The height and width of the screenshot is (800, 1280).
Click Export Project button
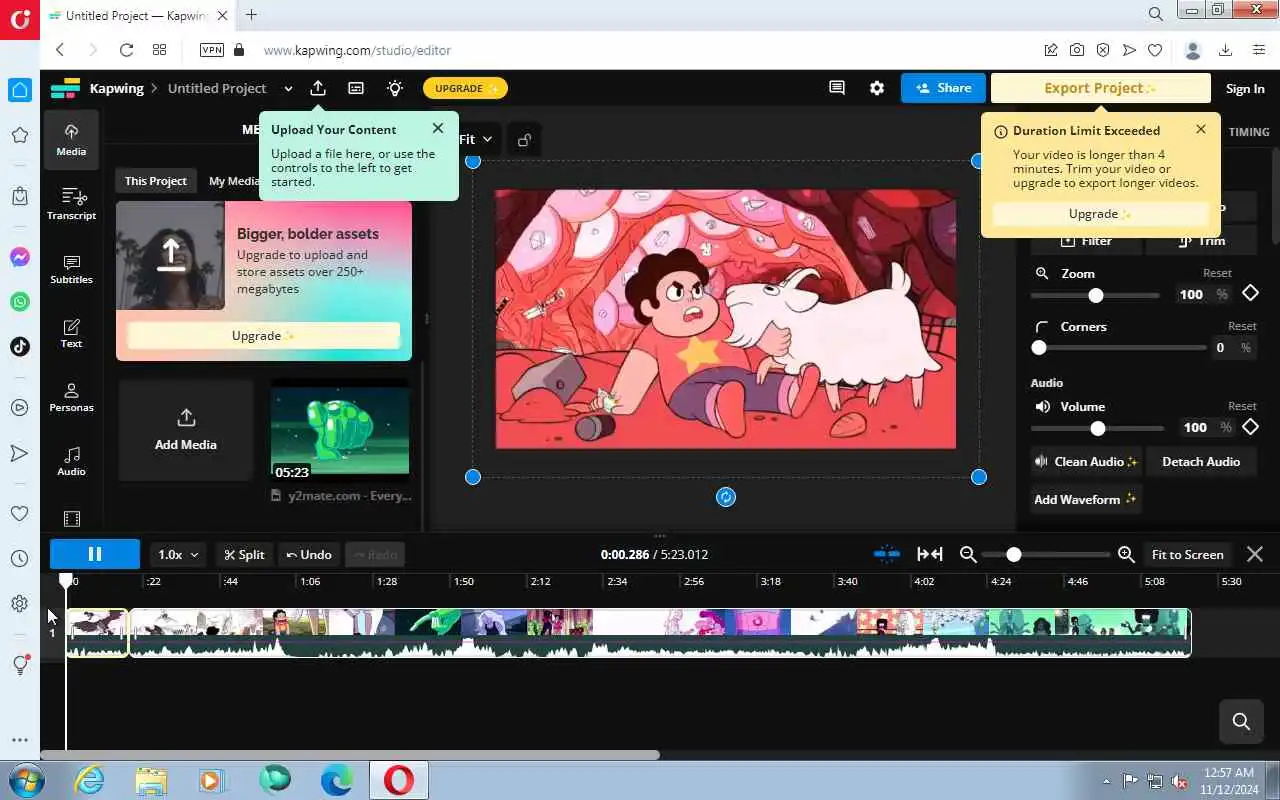(1100, 88)
